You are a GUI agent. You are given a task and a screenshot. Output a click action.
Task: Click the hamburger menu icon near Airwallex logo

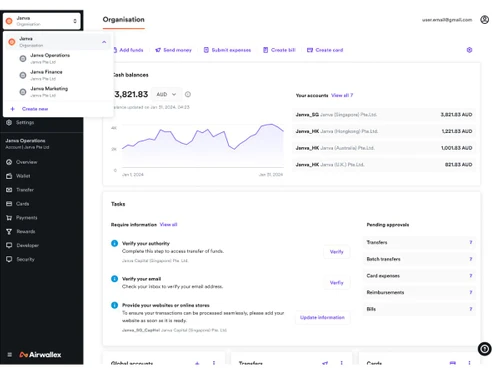[x=10, y=355]
